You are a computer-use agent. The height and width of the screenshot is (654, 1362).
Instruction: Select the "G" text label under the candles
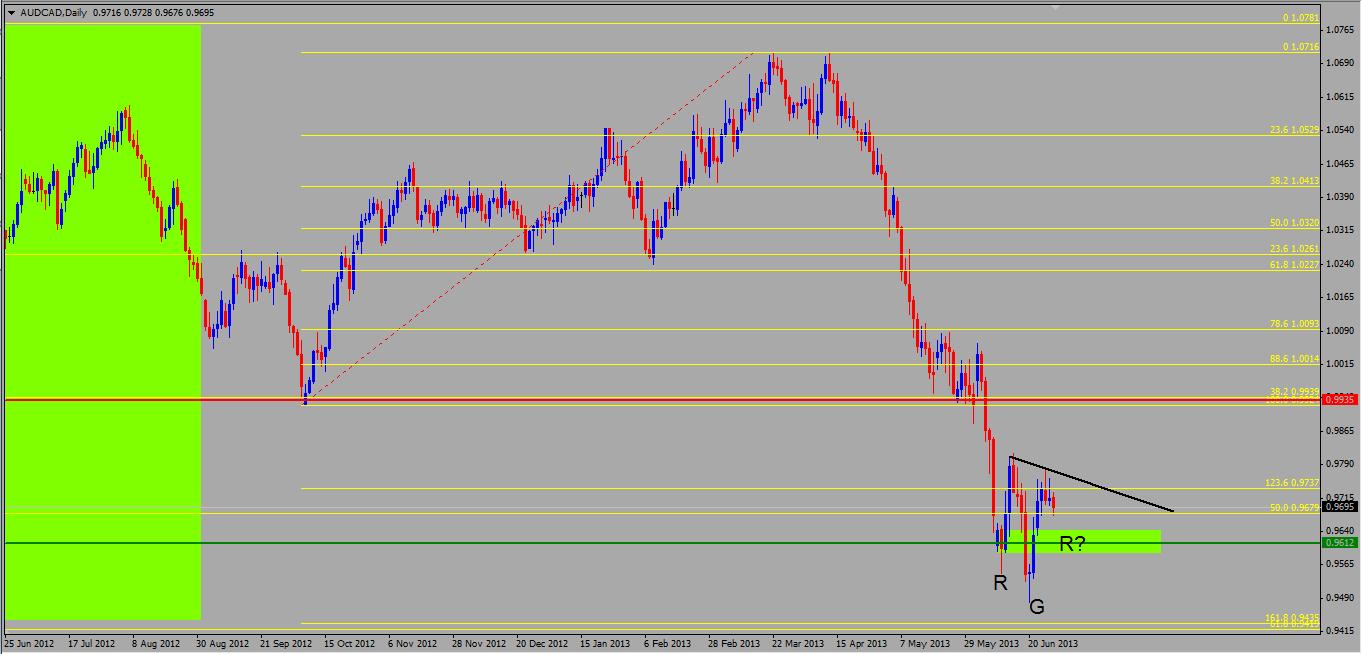coord(1037,606)
